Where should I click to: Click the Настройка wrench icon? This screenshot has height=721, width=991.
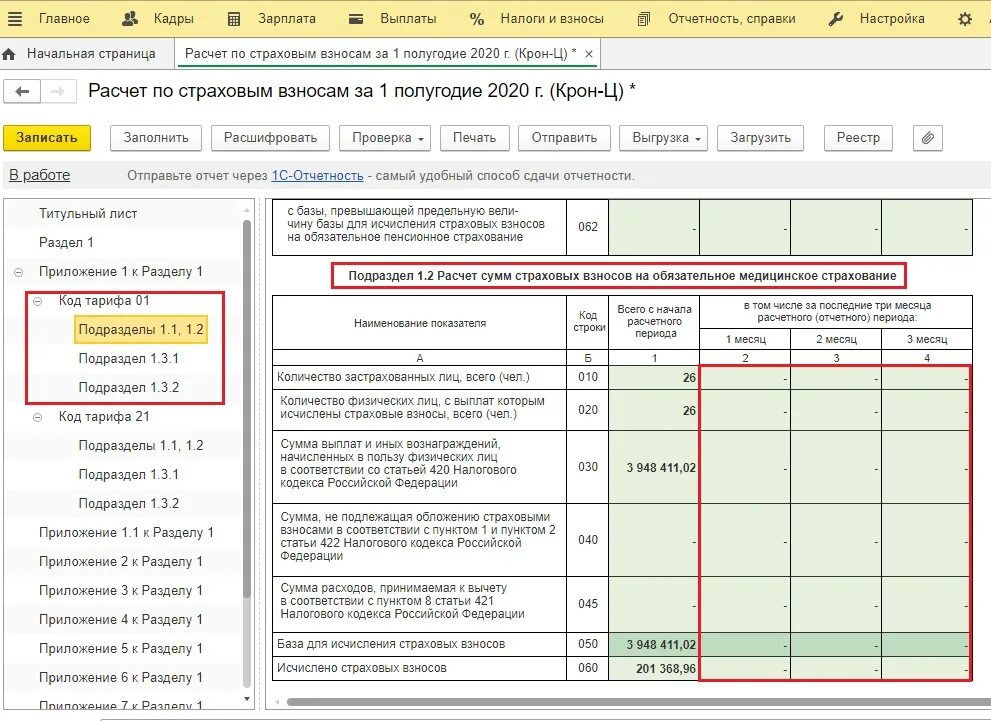(x=836, y=20)
